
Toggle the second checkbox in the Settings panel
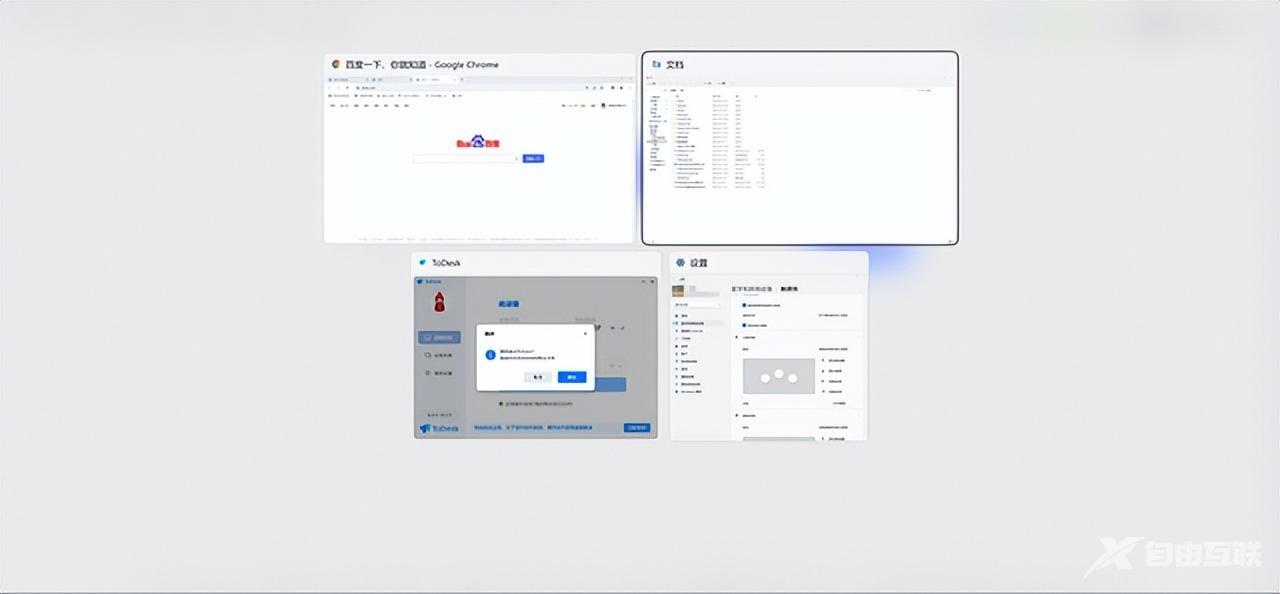tap(744, 324)
